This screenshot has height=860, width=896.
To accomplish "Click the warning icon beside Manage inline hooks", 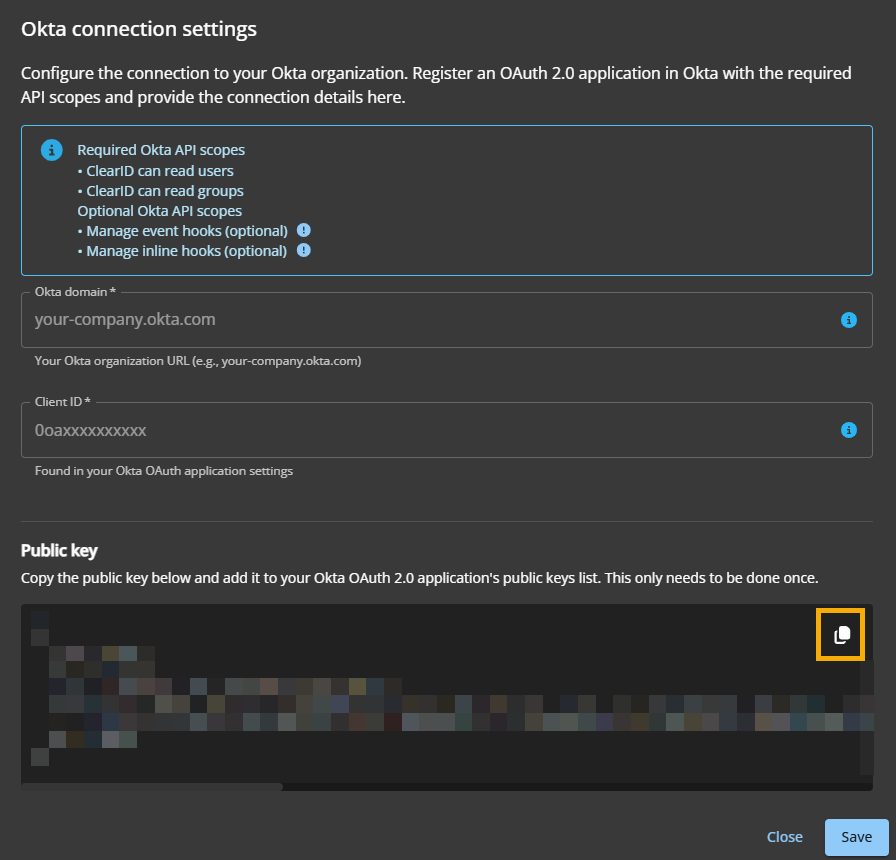I will 303,250.
